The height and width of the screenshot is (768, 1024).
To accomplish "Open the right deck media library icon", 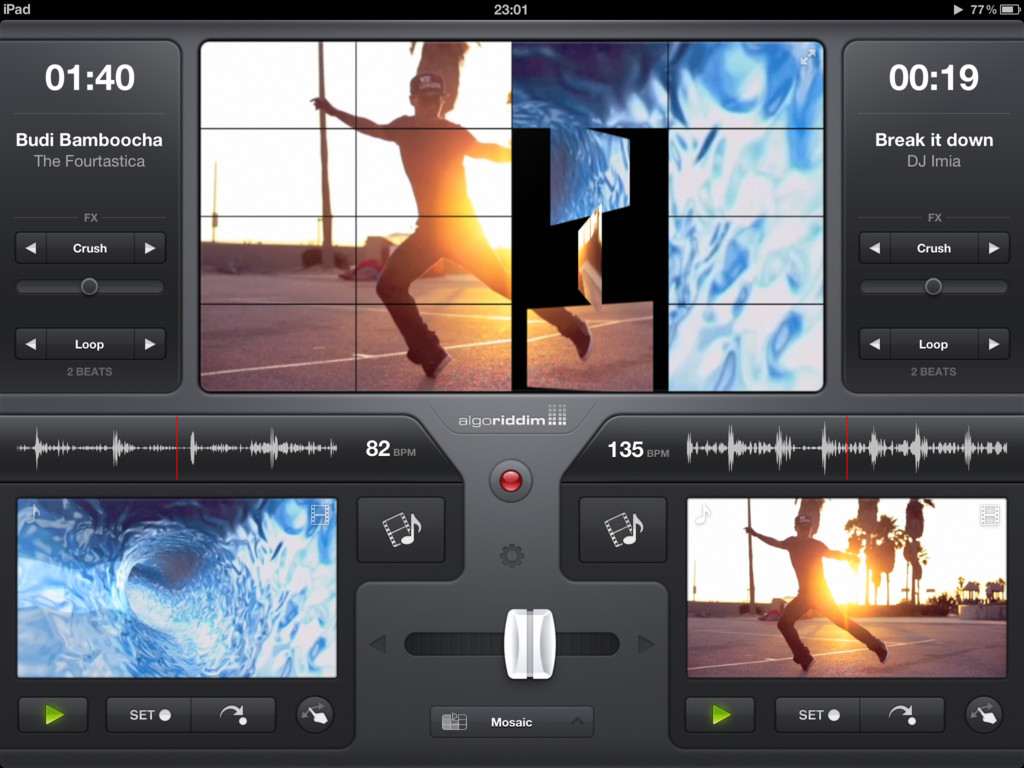I will click(x=622, y=529).
